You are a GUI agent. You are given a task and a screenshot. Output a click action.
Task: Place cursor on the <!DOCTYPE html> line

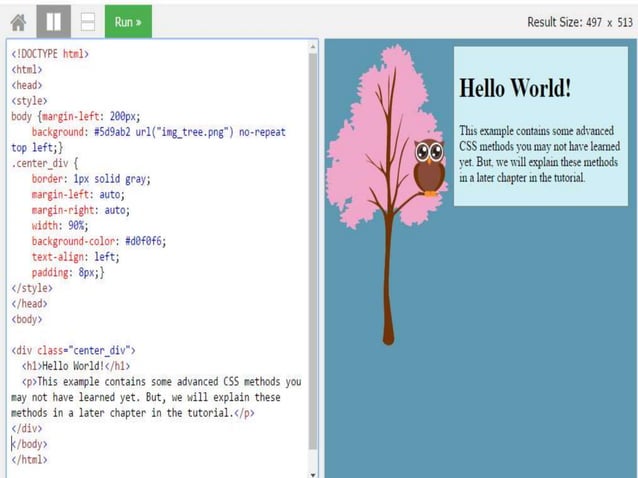coord(50,55)
